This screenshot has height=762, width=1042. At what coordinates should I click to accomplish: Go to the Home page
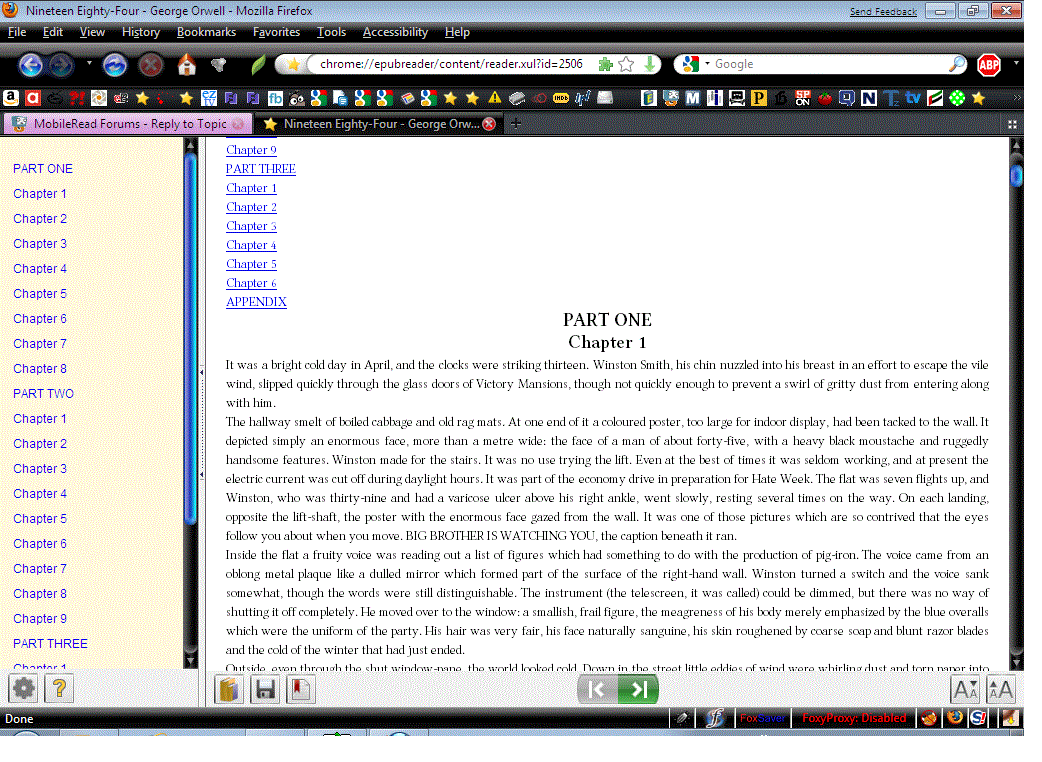(187, 64)
